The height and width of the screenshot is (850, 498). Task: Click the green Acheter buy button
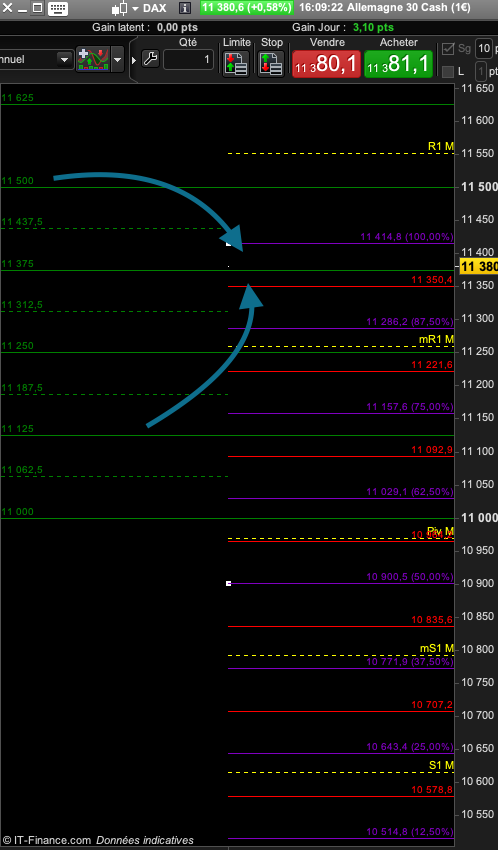point(398,64)
